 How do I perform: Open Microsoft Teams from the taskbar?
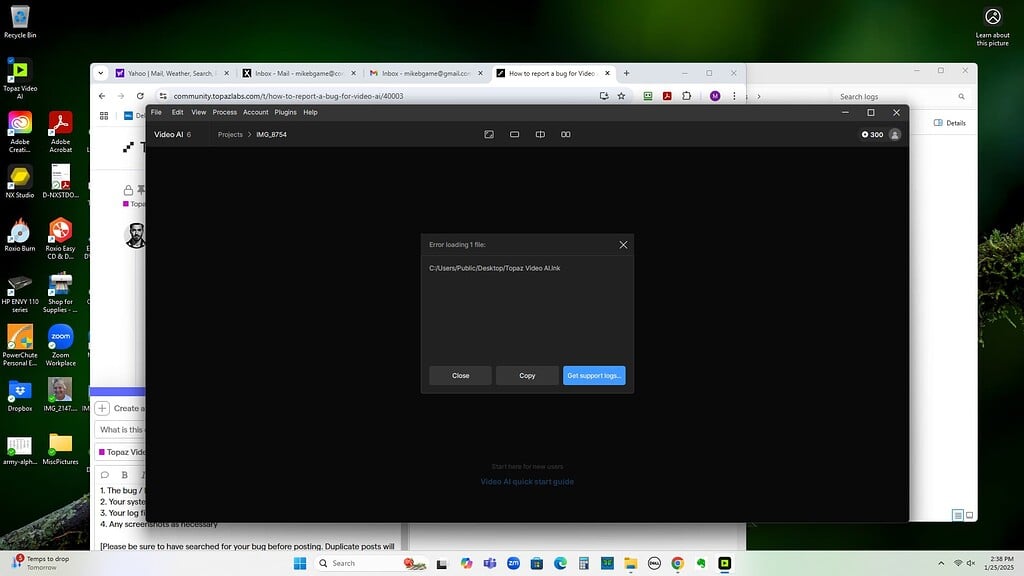490,563
